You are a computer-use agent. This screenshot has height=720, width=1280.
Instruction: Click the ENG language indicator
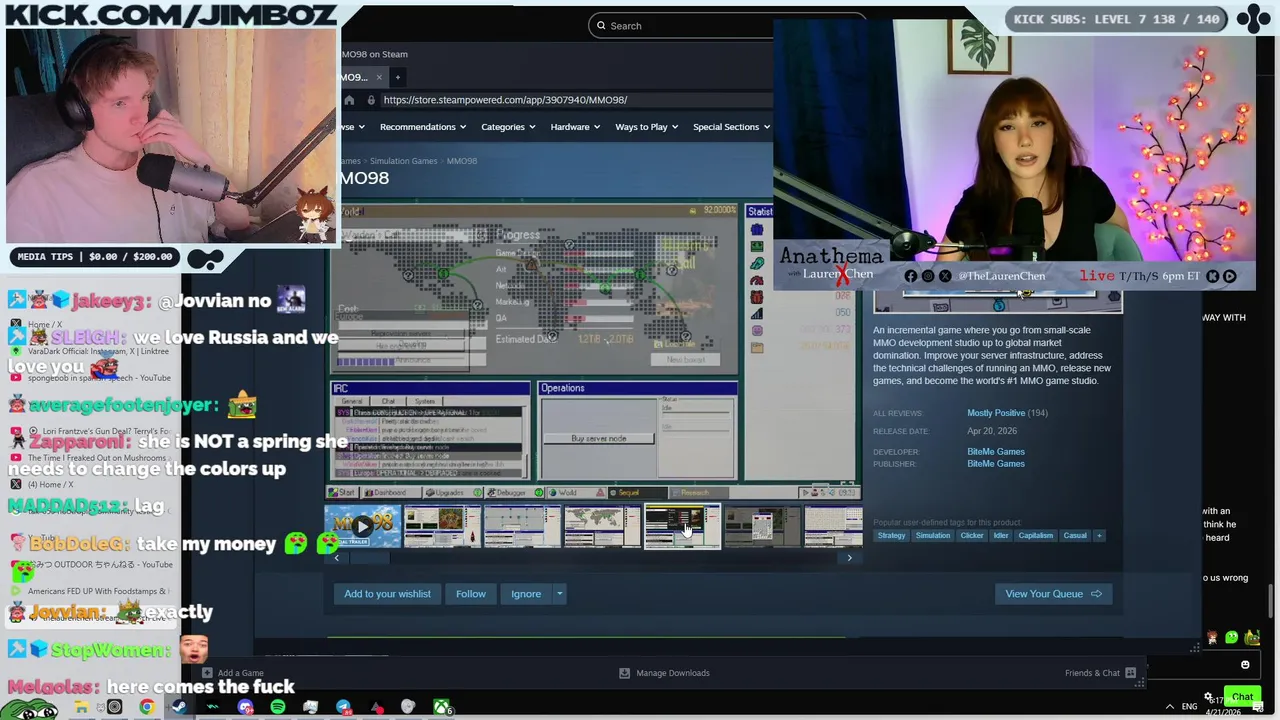[1190, 707]
